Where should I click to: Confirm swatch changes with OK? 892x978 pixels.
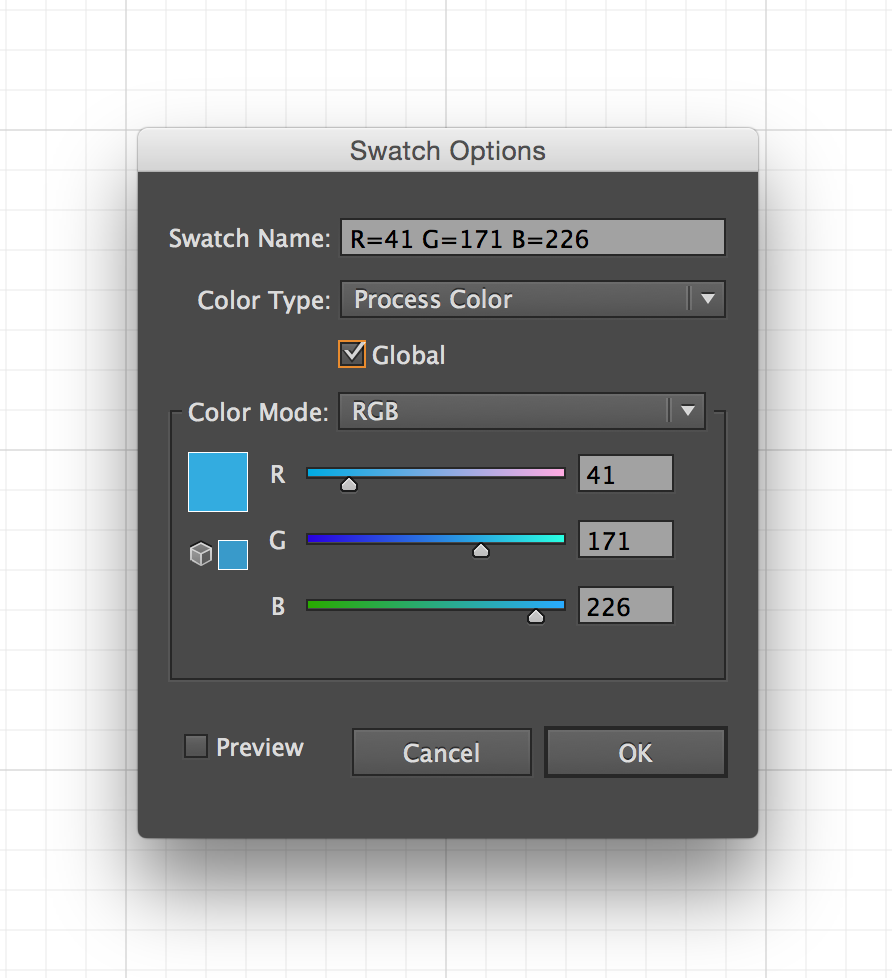pos(635,752)
